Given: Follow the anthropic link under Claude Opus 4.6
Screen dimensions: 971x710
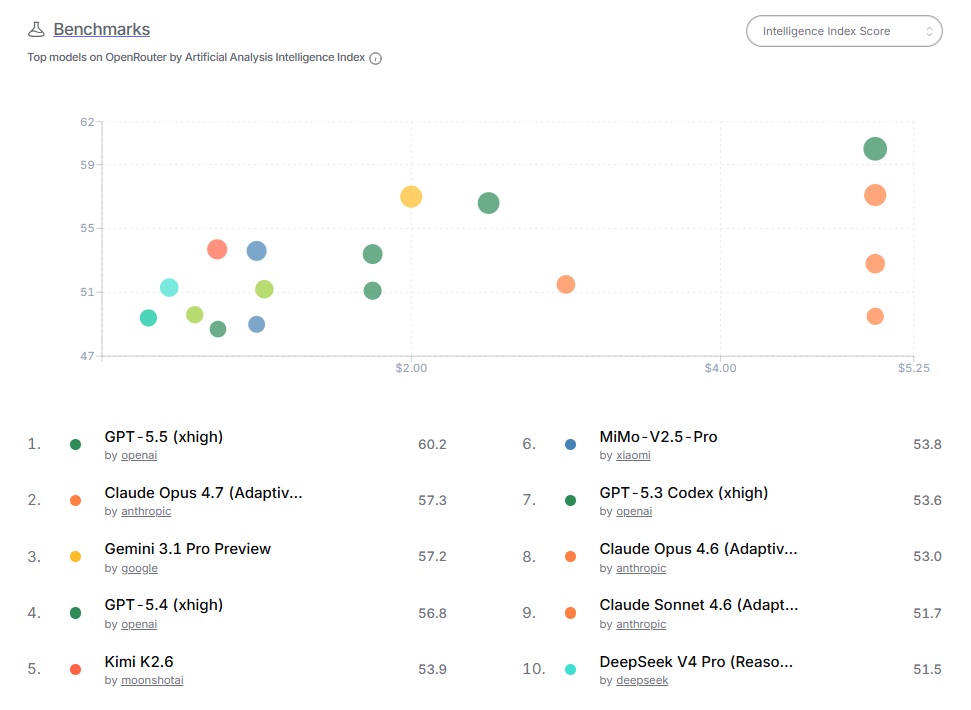Looking at the screenshot, I should tap(641, 568).
